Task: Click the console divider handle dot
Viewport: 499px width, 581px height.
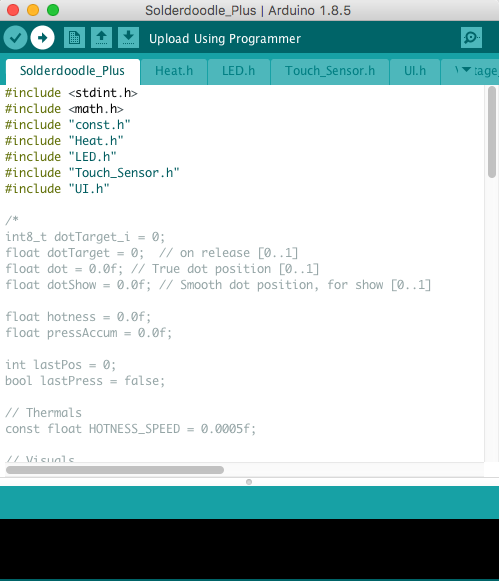Action: [249, 482]
